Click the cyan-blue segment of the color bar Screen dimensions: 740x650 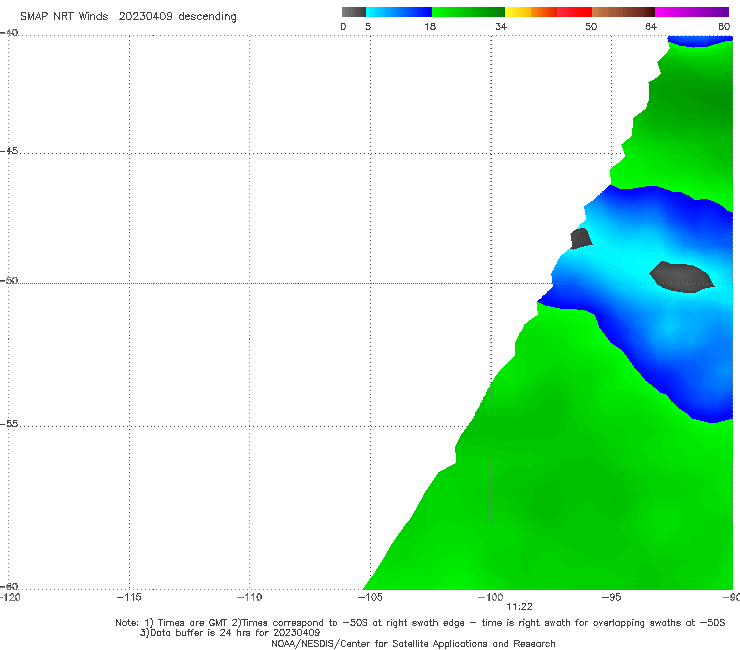399,12
